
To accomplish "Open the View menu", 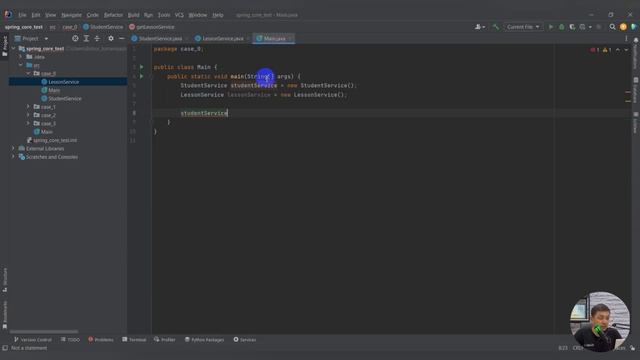I will 51,15.
